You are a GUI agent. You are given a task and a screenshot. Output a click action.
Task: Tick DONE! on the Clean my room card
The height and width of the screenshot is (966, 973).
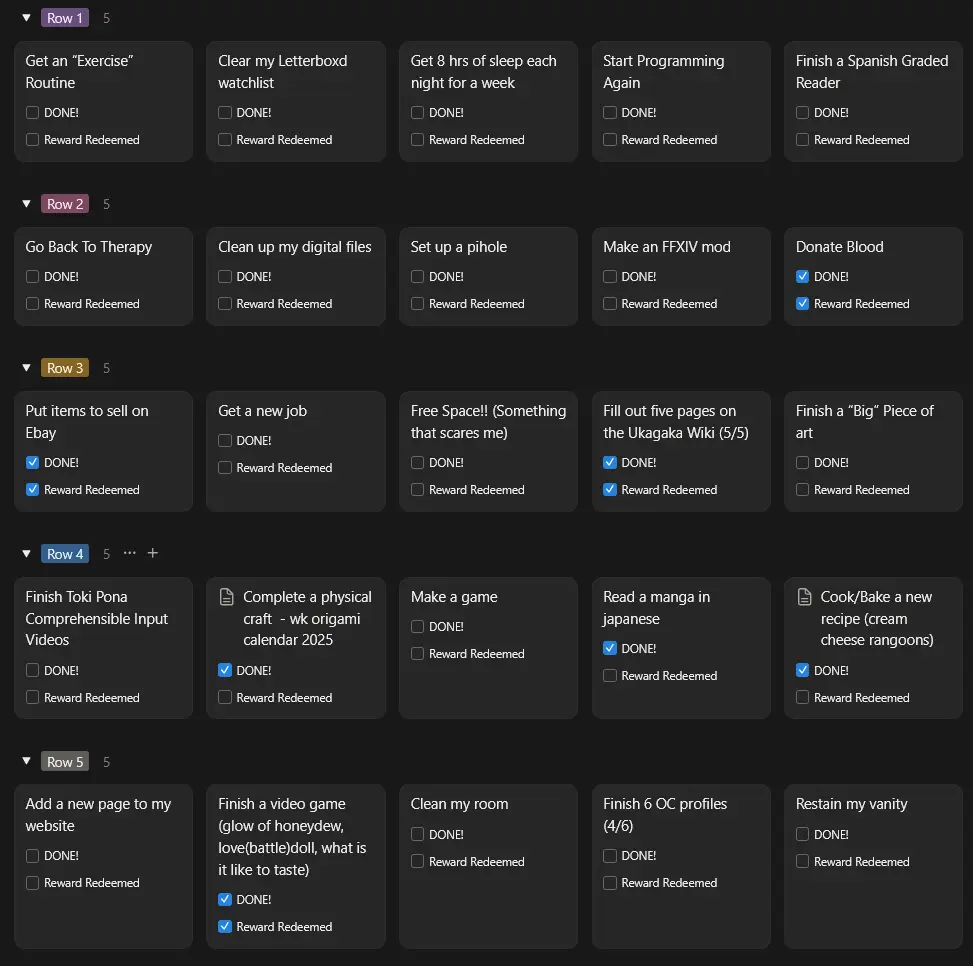pos(417,834)
